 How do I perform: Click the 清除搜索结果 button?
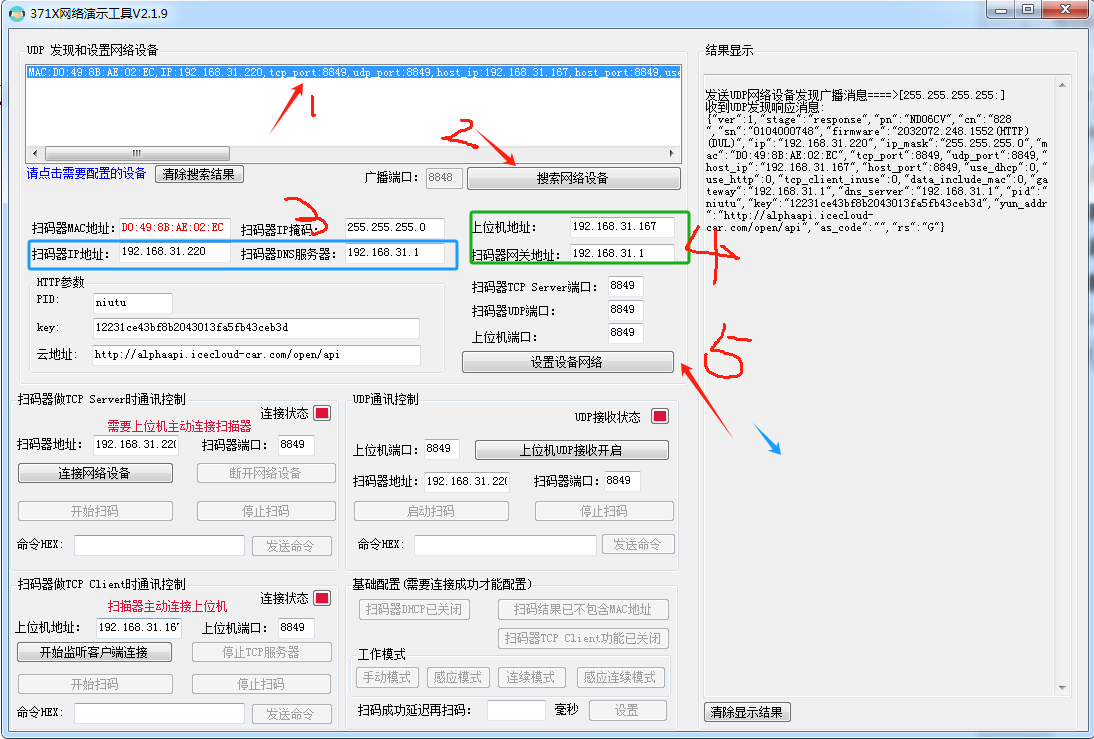(x=199, y=174)
